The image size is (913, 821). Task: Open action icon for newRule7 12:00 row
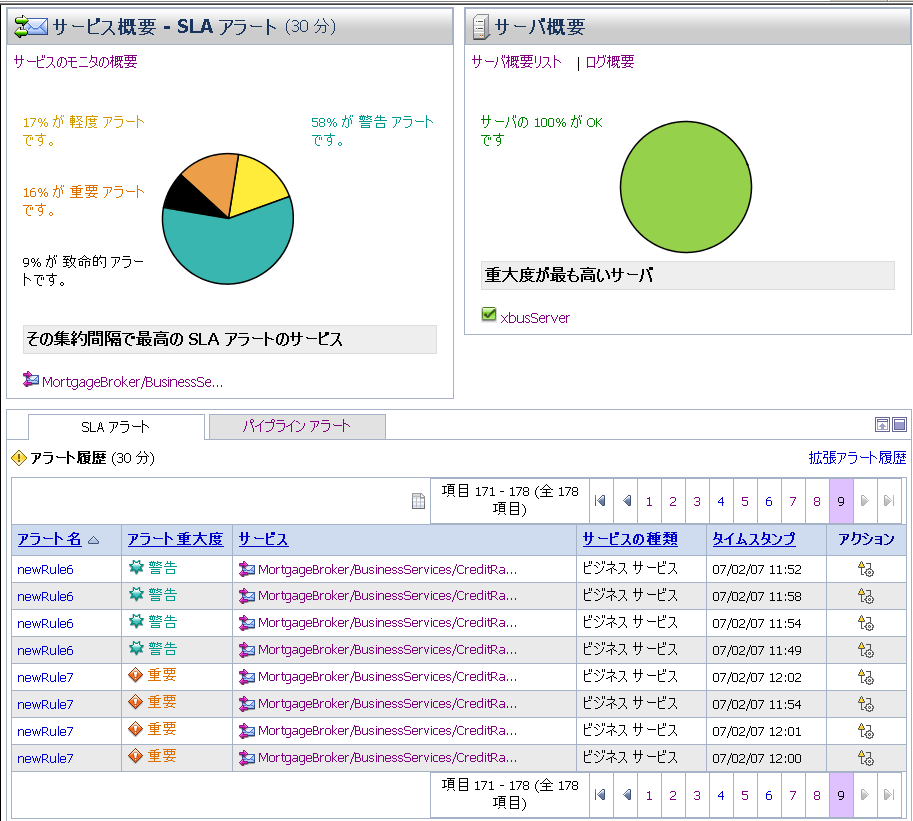pos(866,758)
